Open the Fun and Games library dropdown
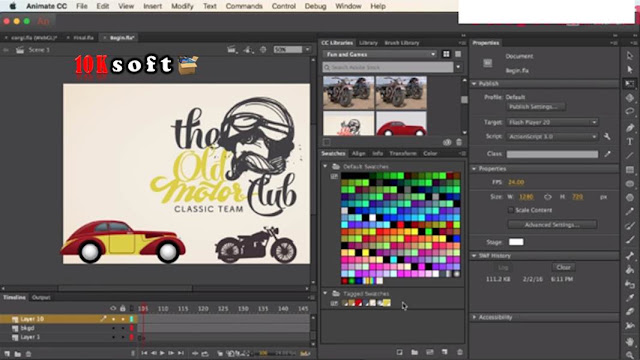Image resolution: width=640 pixels, height=360 pixels. [x=380, y=54]
